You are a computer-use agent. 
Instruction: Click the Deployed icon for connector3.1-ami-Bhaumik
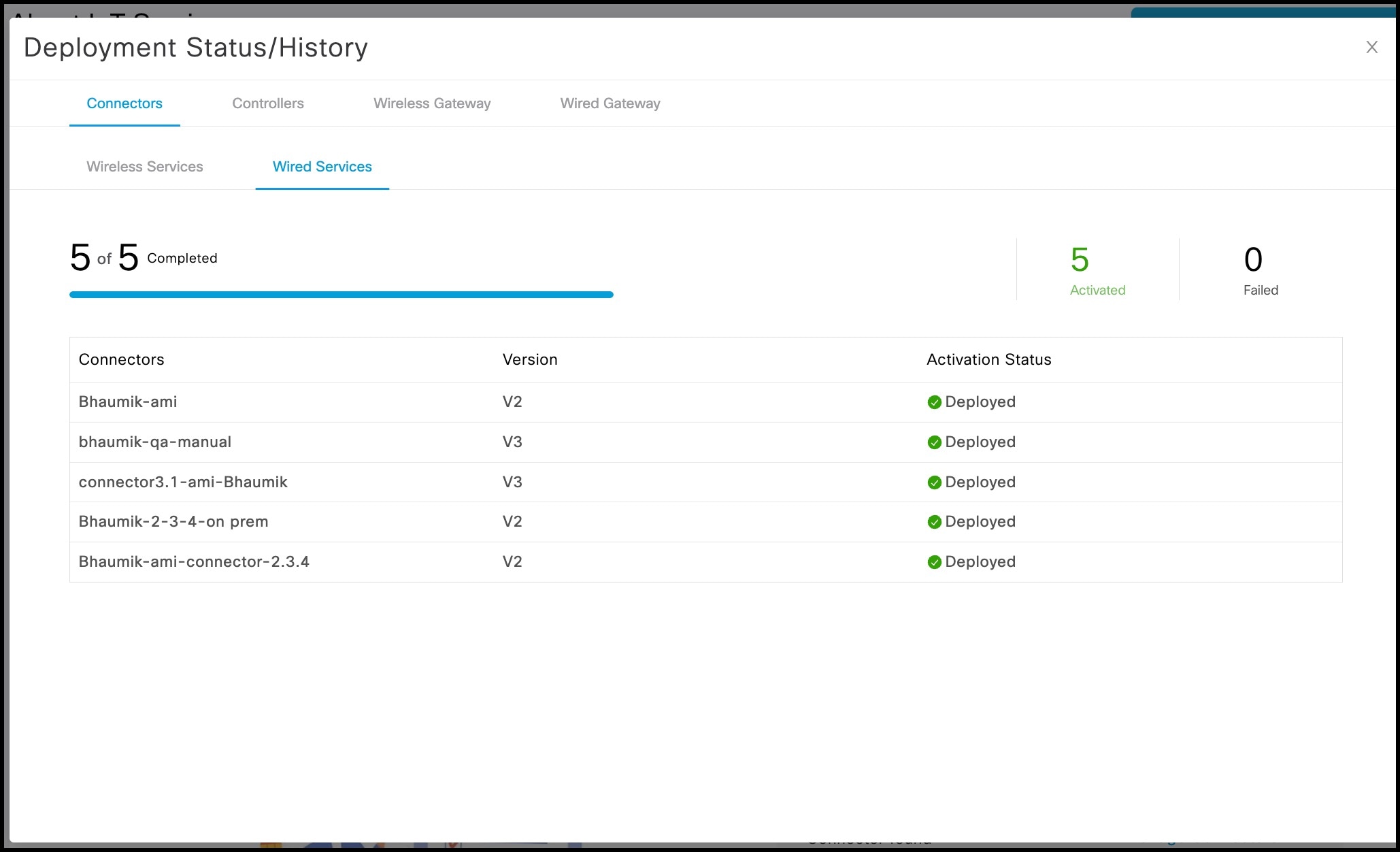[x=935, y=482]
